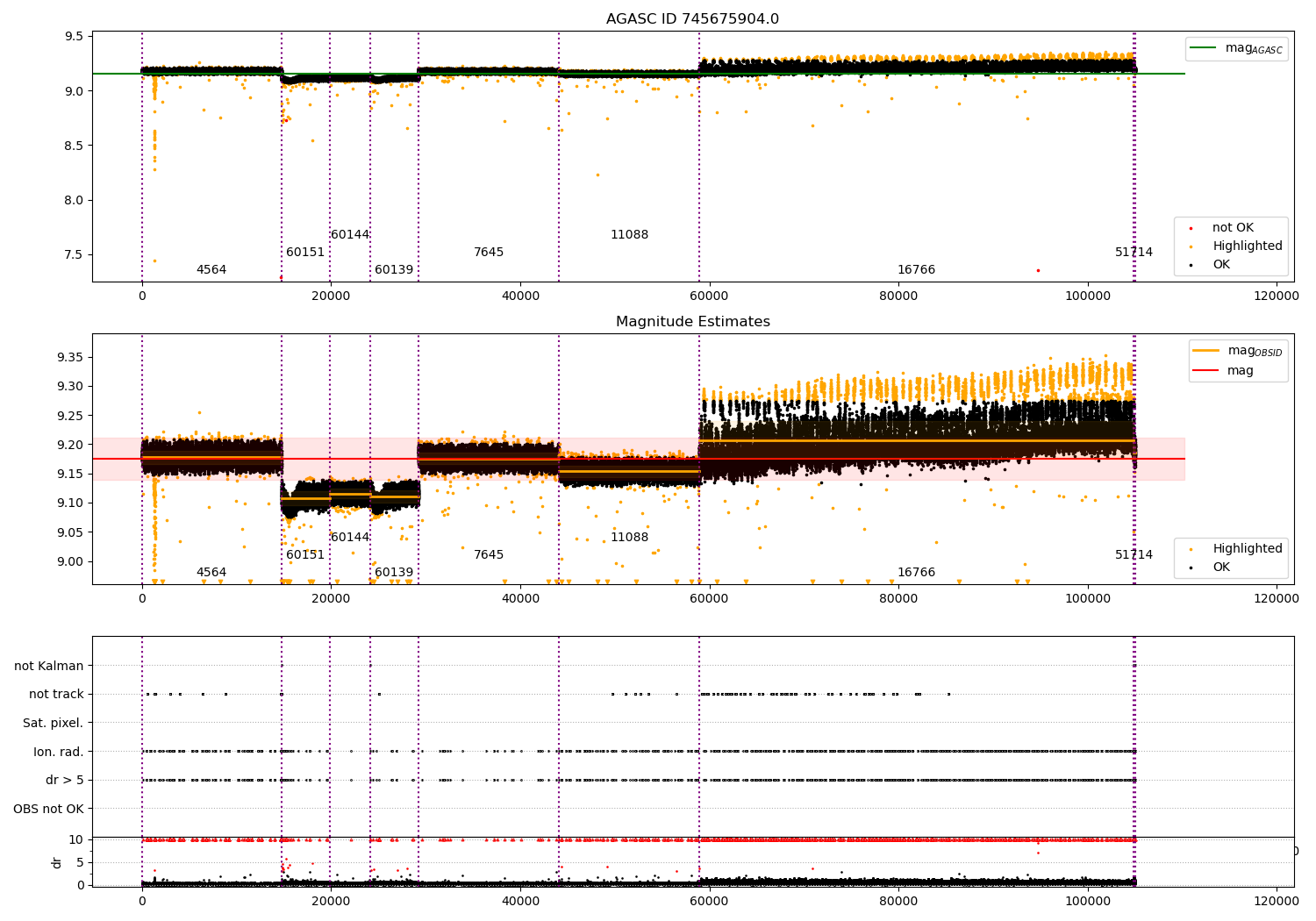Click the "dr" axis label
This screenshot has width=1316, height=921.
[x=57, y=862]
